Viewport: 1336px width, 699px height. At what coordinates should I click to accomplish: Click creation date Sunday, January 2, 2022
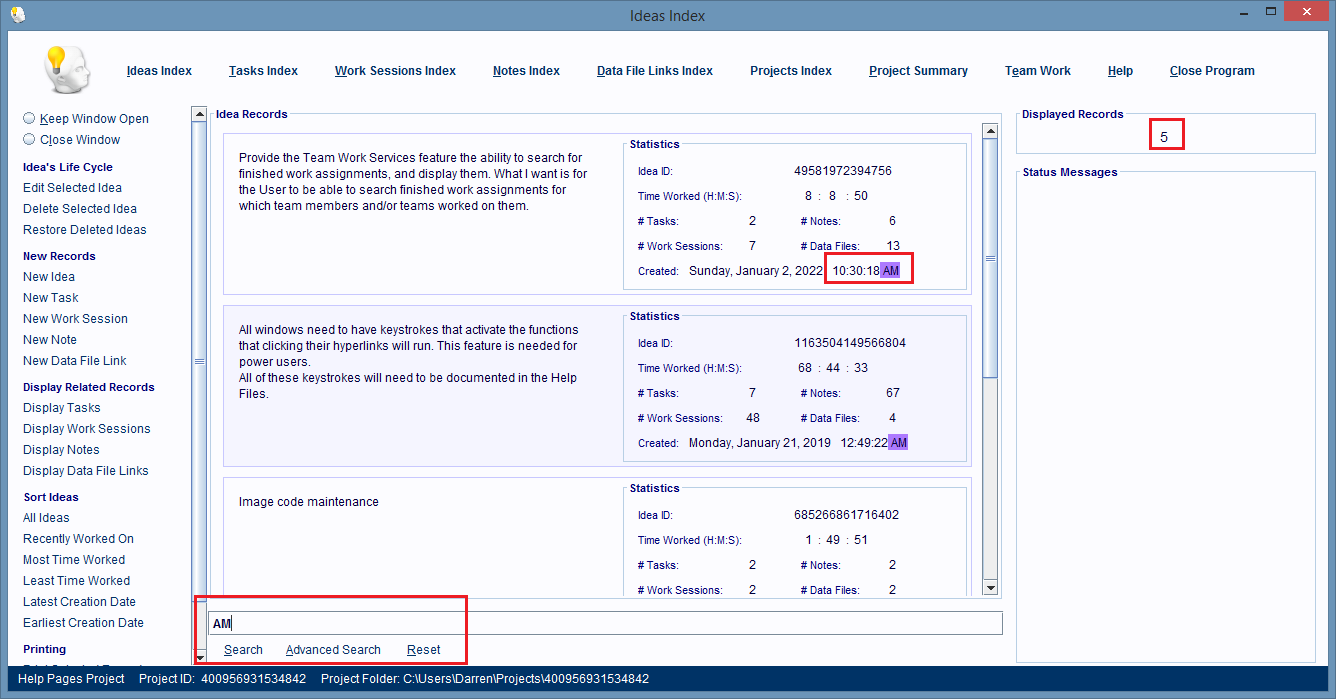click(x=755, y=271)
